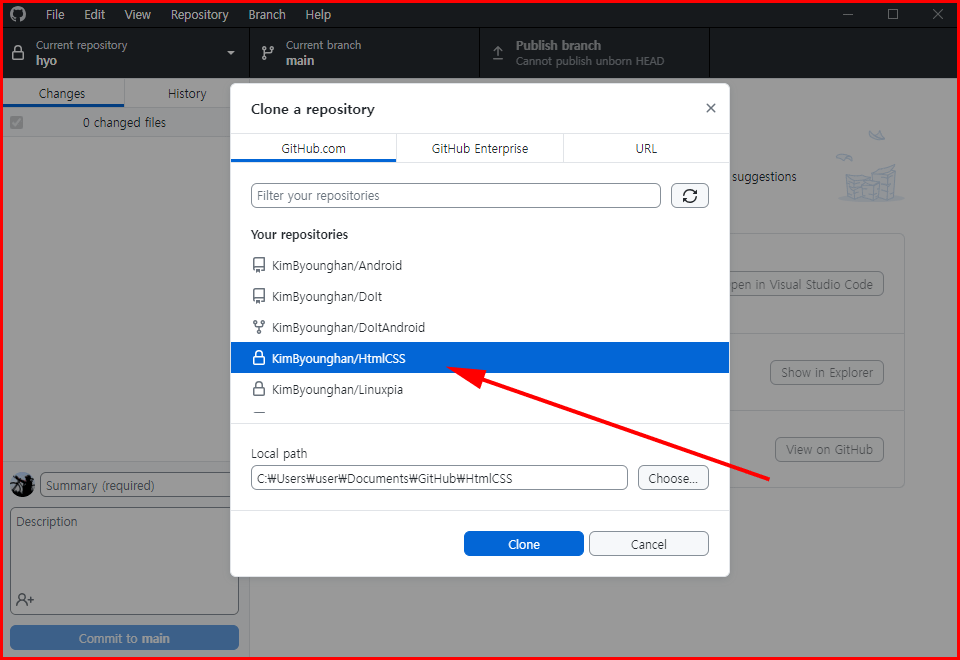Click the user avatar next to Summary
The image size is (960, 660).
[x=23, y=485]
